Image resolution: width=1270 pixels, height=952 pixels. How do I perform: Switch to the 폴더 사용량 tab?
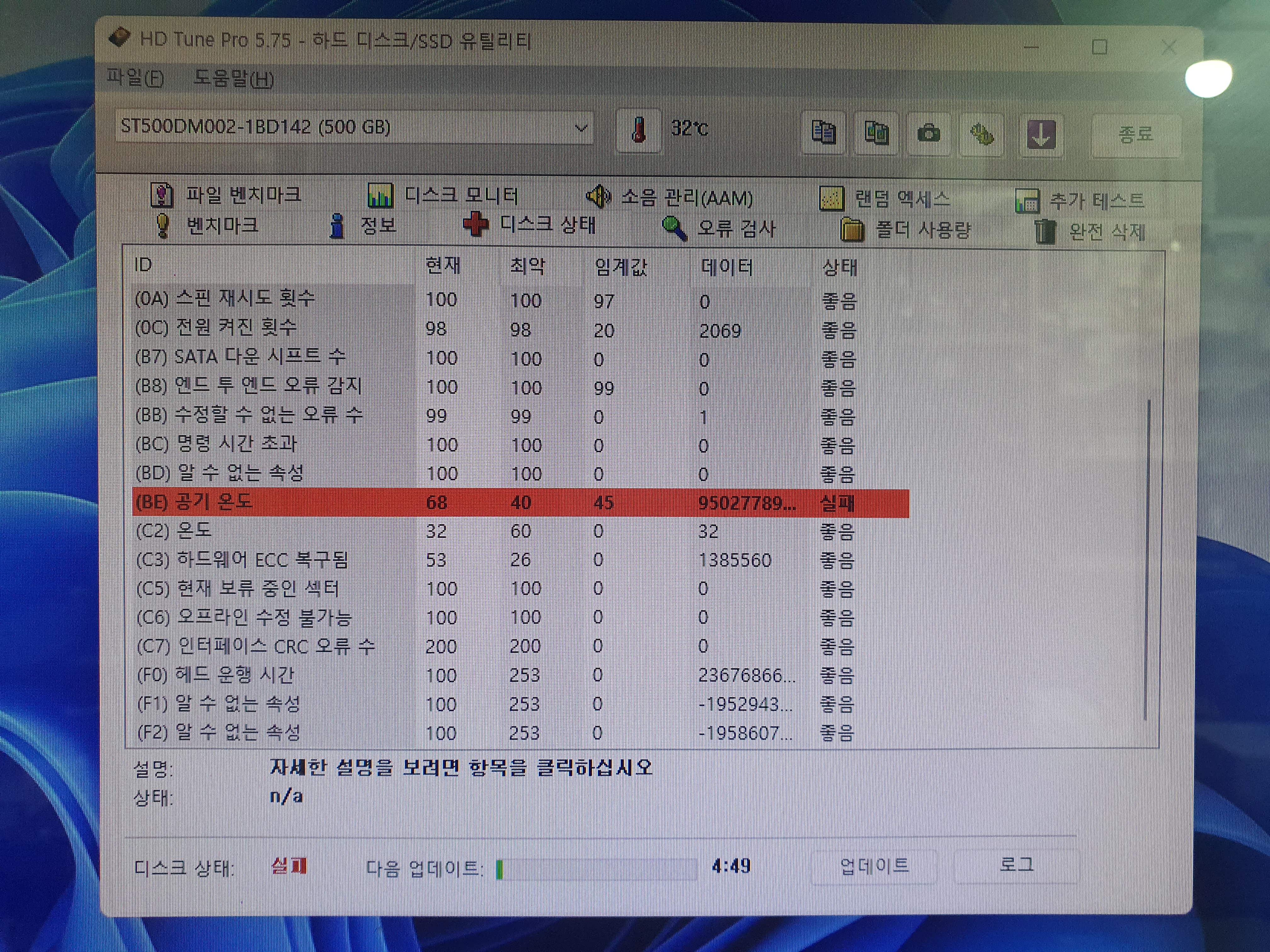(x=906, y=230)
